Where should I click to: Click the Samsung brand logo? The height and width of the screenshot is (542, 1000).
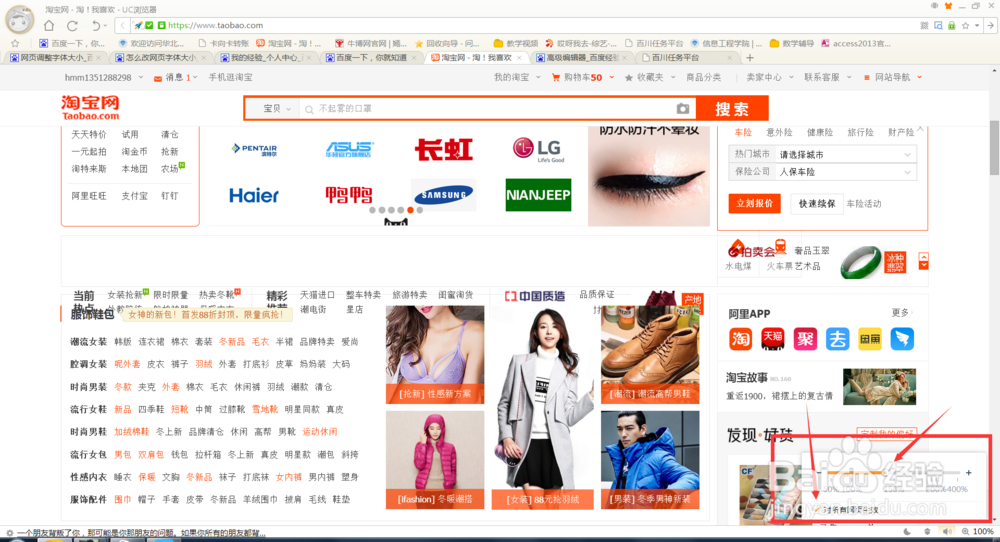[444, 194]
